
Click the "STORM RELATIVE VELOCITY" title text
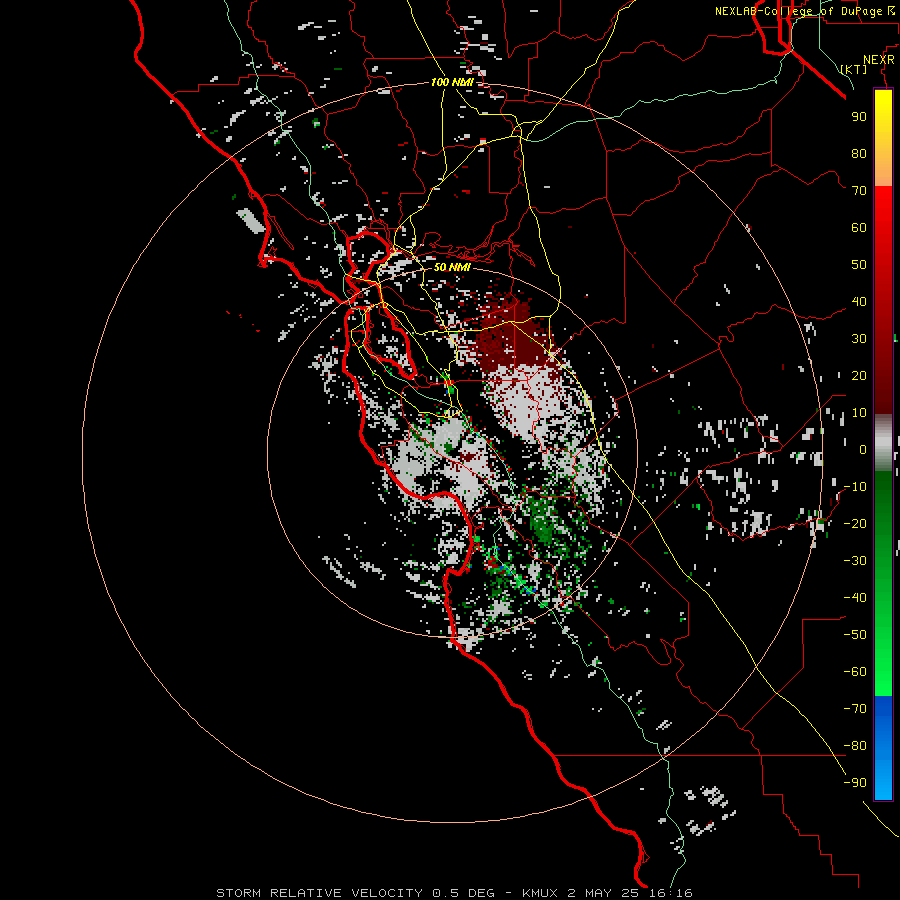click(x=319, y=893)
